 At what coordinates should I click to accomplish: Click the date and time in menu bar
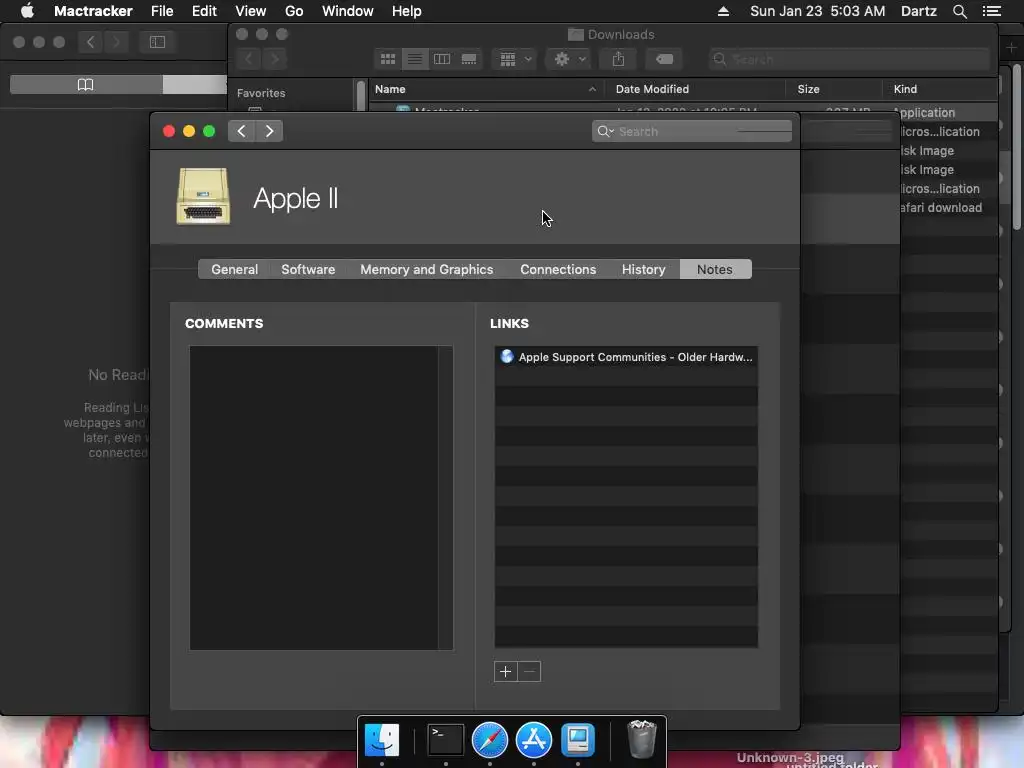[818, 11]
